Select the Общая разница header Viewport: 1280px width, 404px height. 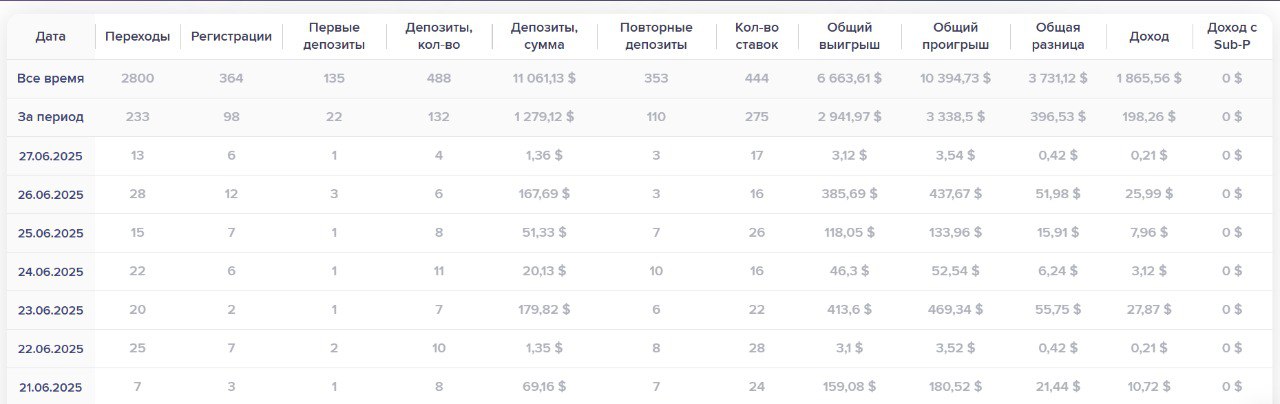[1058, 36]
